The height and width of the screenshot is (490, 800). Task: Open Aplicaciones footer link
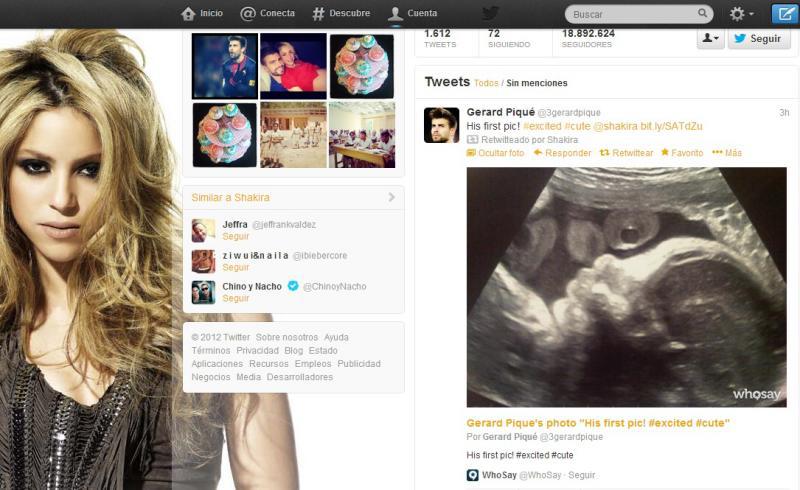point(217,364)
